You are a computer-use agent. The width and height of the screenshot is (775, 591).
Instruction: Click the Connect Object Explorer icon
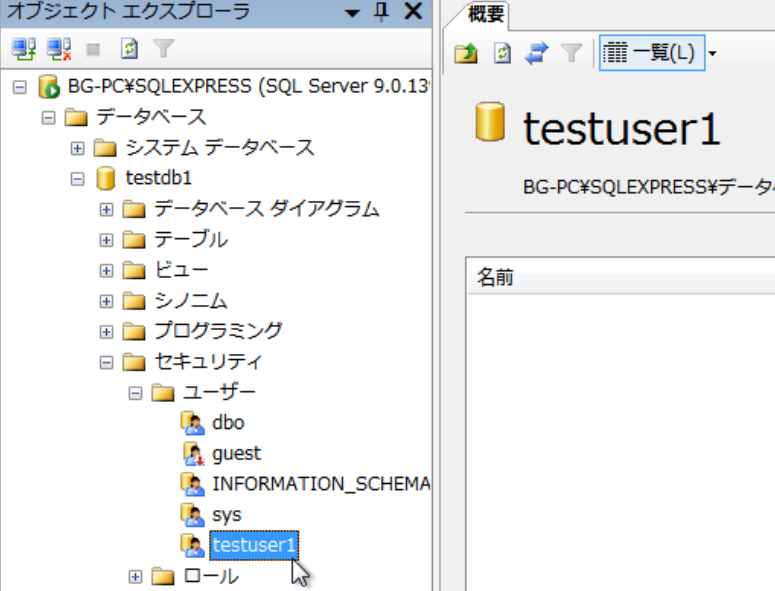(x=23, y=49)
